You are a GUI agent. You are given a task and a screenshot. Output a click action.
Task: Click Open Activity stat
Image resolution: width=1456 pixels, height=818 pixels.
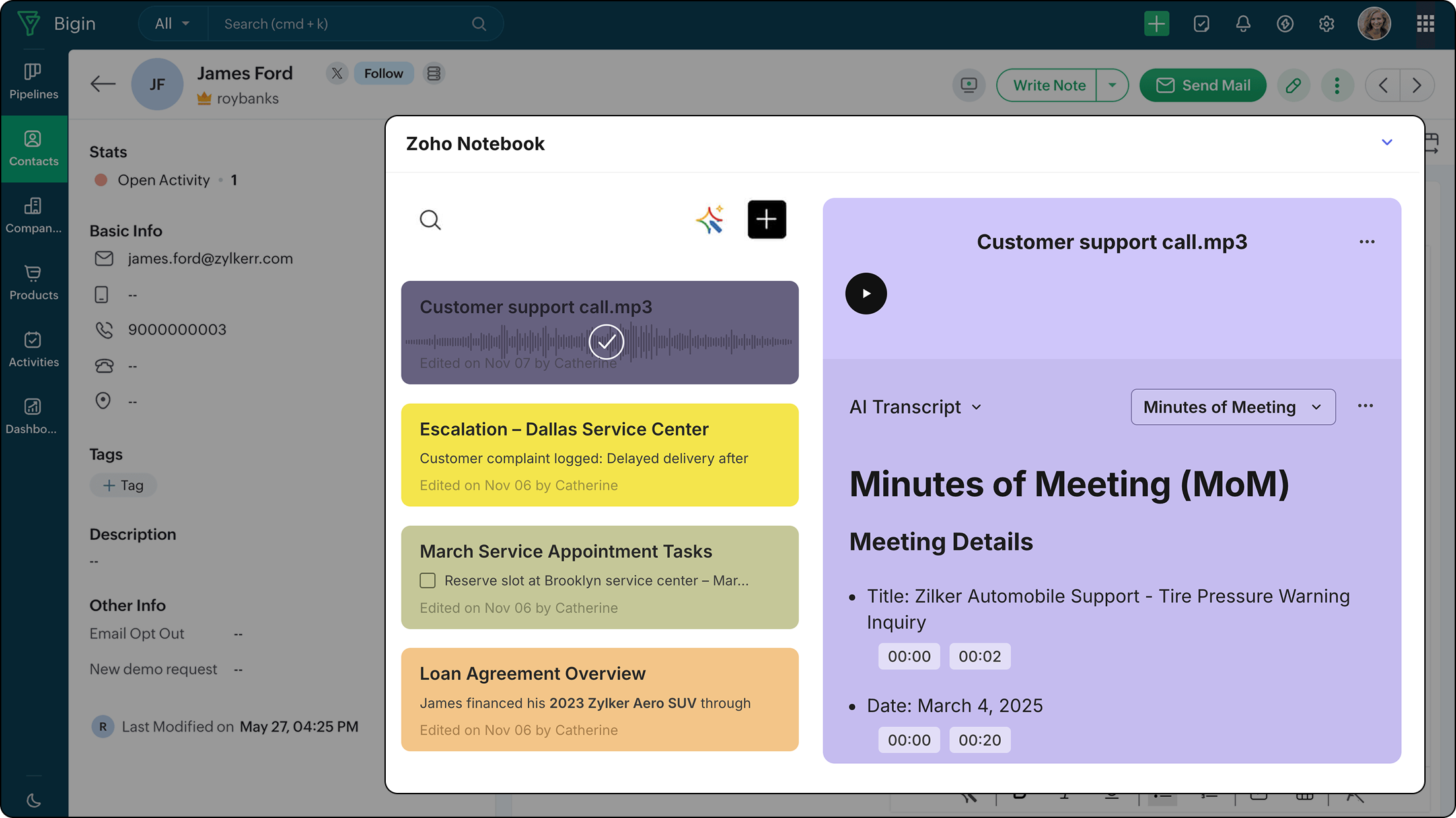coord(164,180)
